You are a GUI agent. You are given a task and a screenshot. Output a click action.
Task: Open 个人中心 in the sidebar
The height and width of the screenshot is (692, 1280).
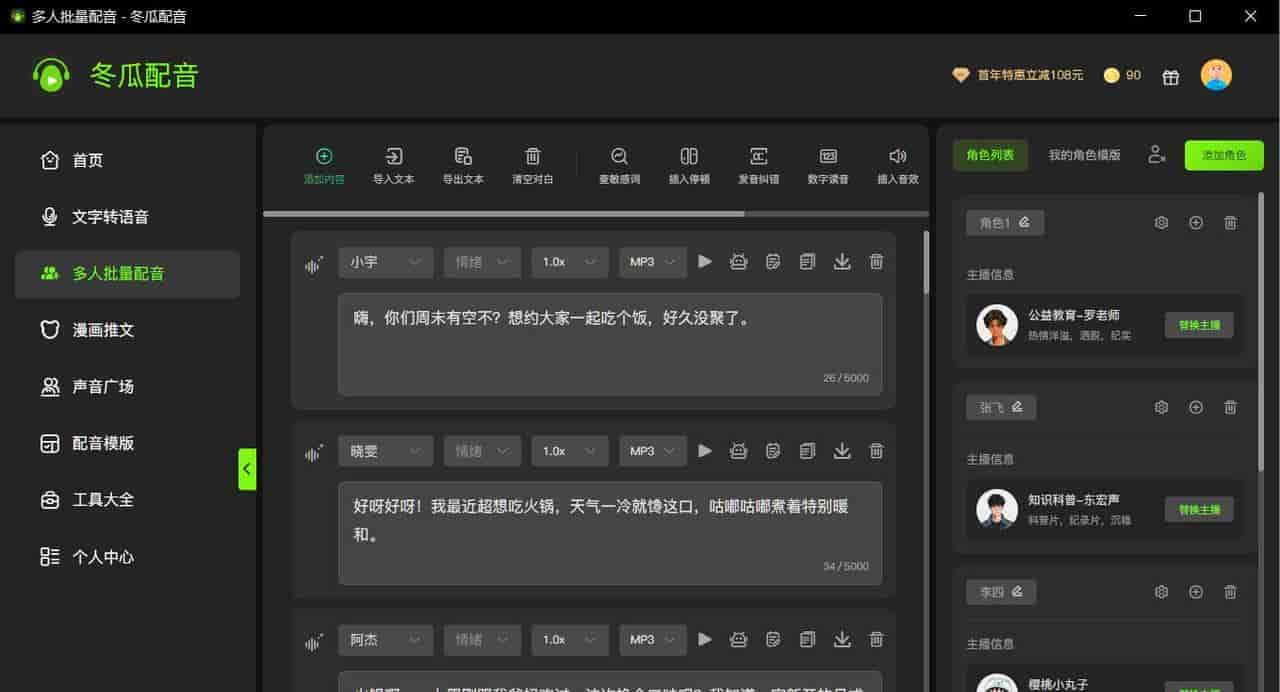click(x=127, y=557)
